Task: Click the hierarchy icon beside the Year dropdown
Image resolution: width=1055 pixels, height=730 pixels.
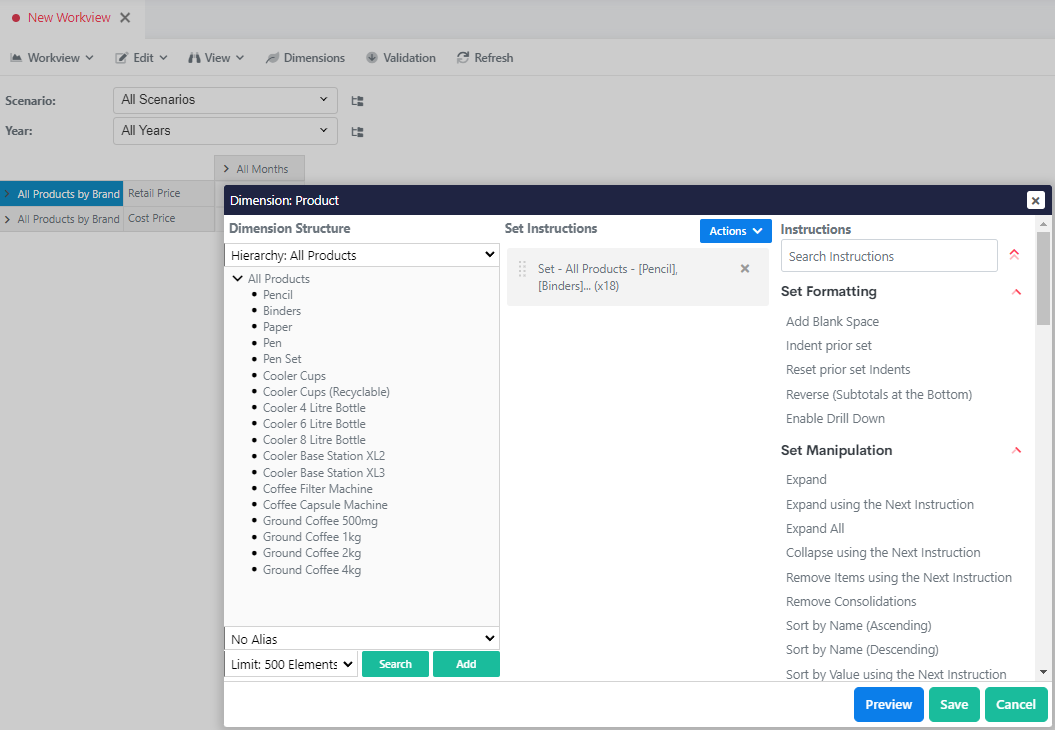Action: (x=356, y=131)
